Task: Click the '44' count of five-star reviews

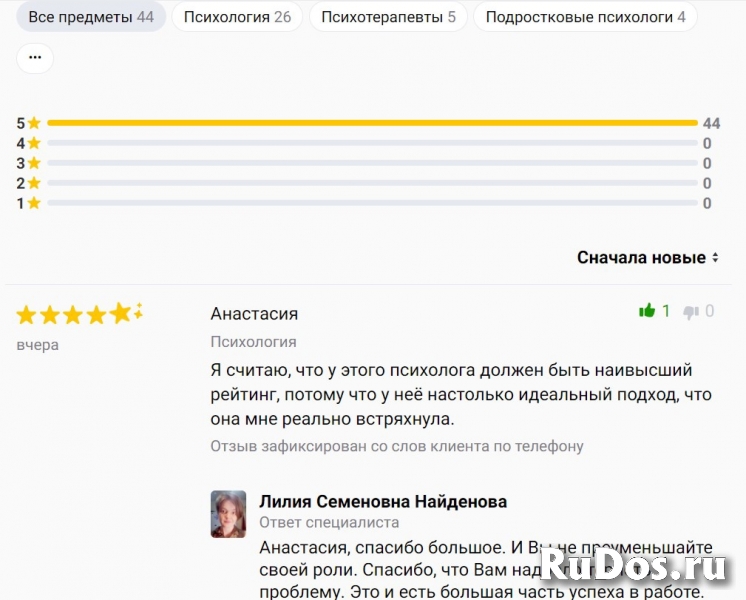Action: point(711,123)
